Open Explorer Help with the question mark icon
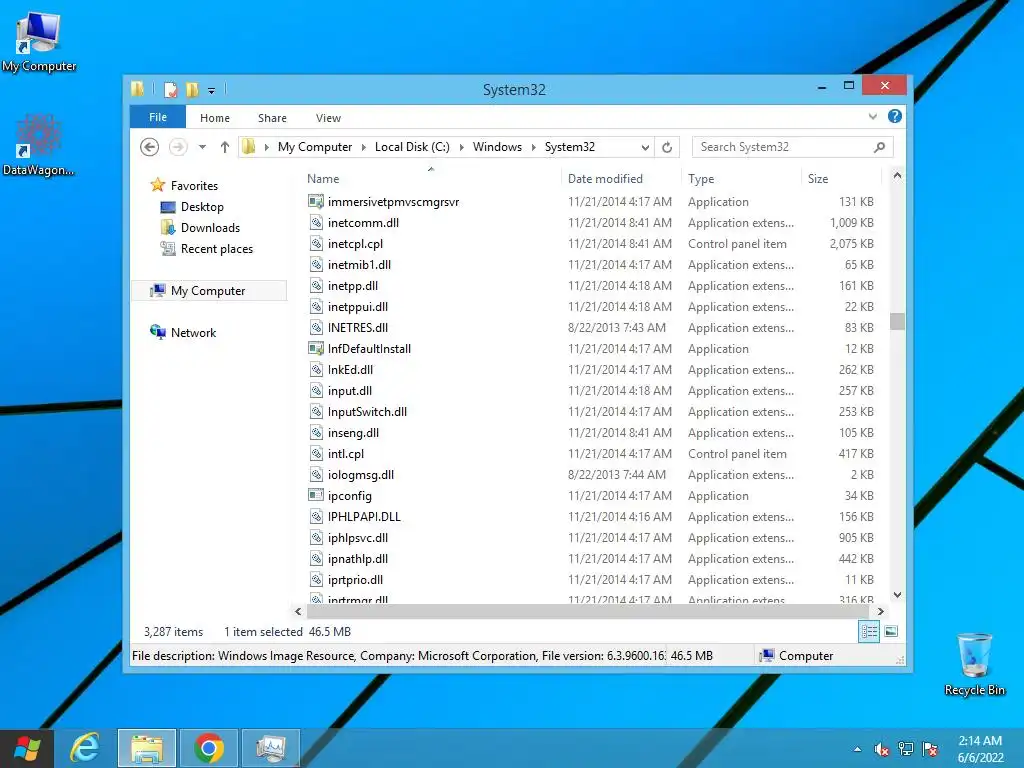Image resolution: width=1024 pixels, height=768 pixels. pos(895,116)
